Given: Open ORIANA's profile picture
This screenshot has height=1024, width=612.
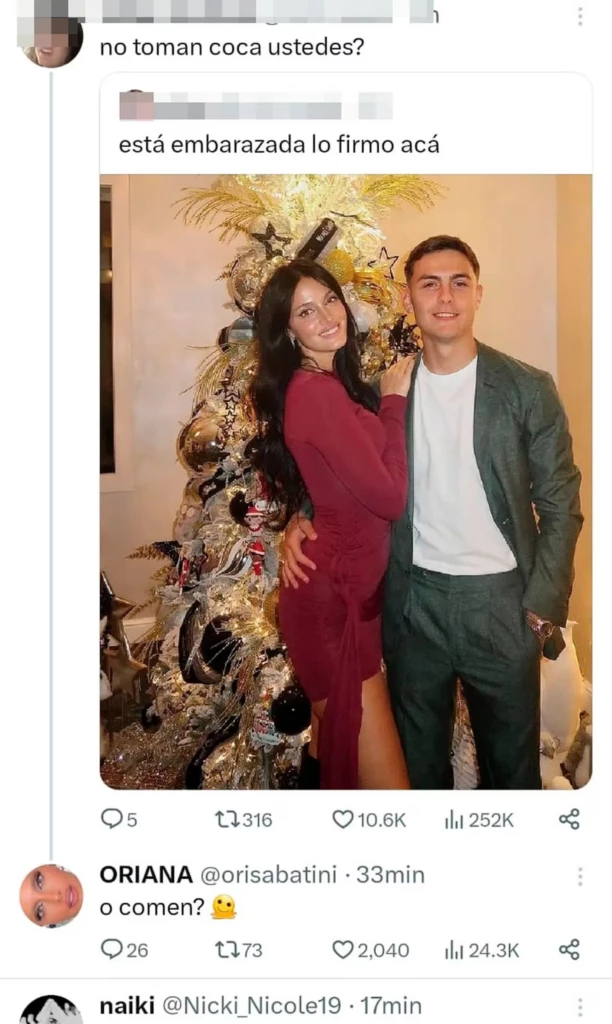Looking at the screenshot, I should tap(51, 895).
